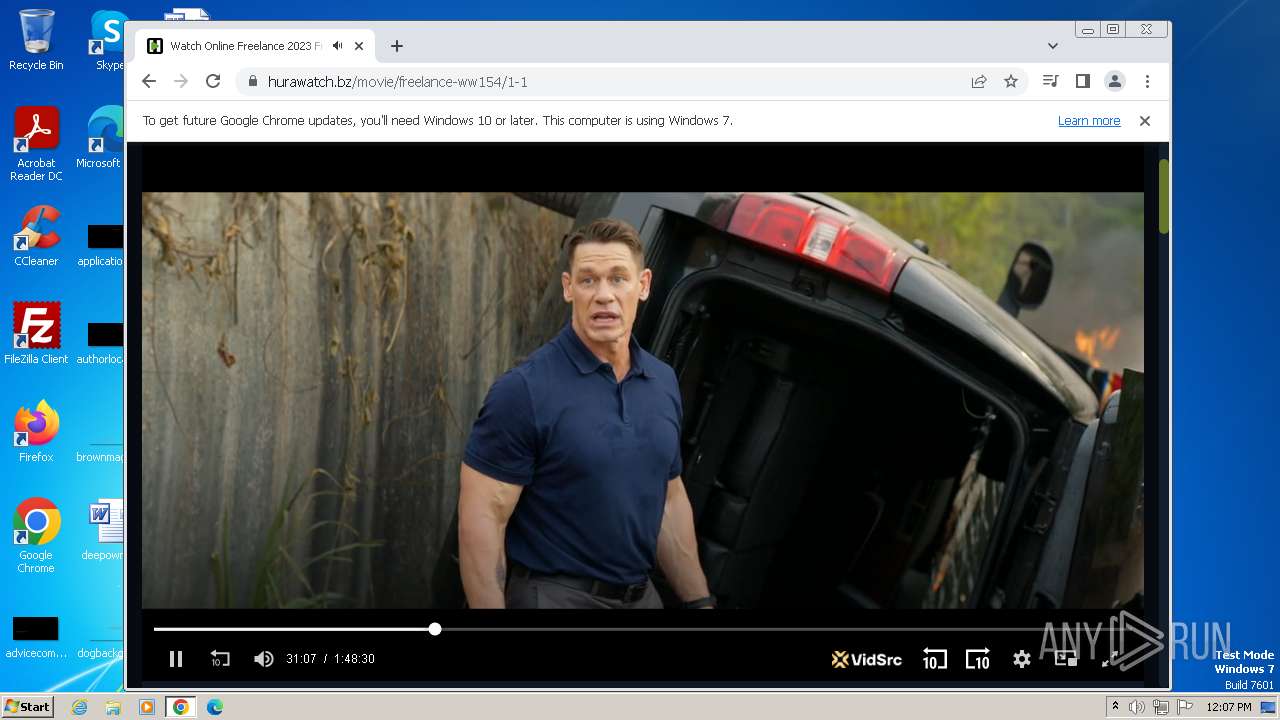Viewport: 1280px width, 720px height.
Task: Click the VidSrc logo in the player
Action: coord(867,659)
